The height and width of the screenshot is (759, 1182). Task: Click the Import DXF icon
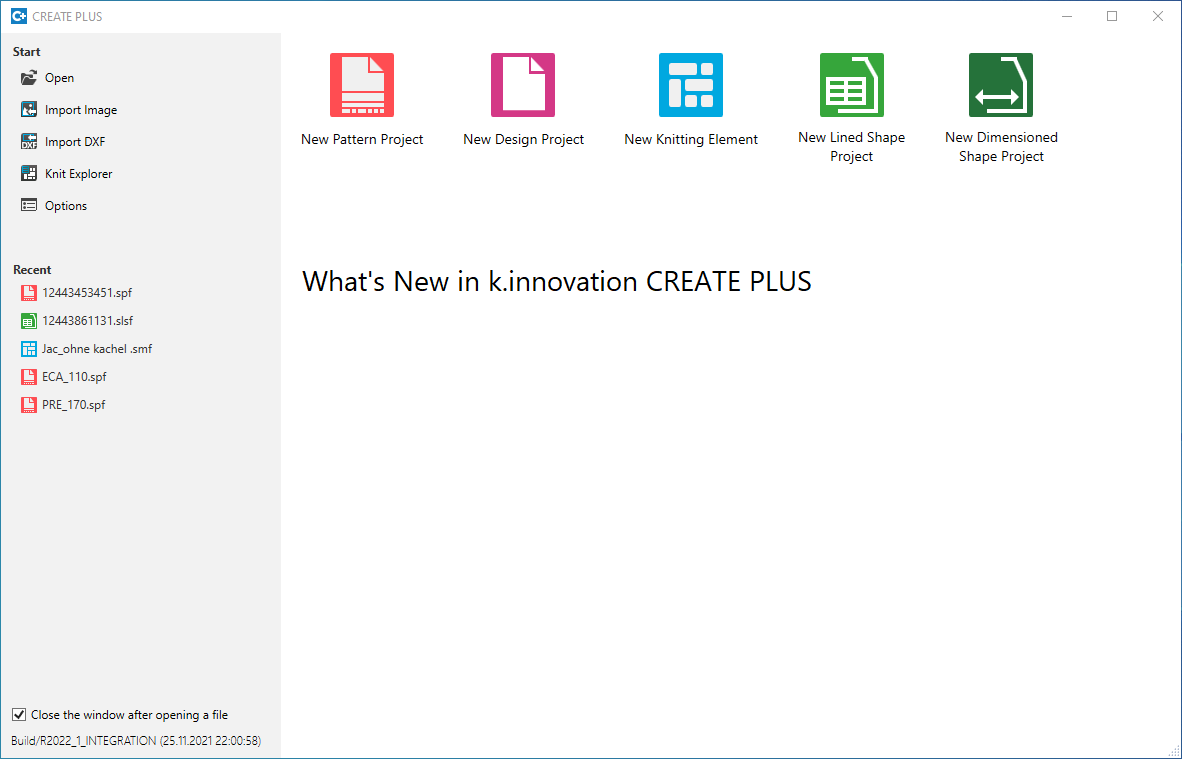click(x=29, y=142)
